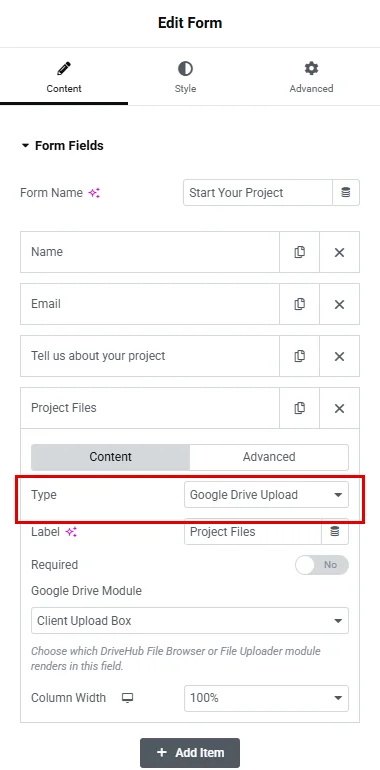Open the Style tab
The image size is (380, 770).
(x=185, y=77)
